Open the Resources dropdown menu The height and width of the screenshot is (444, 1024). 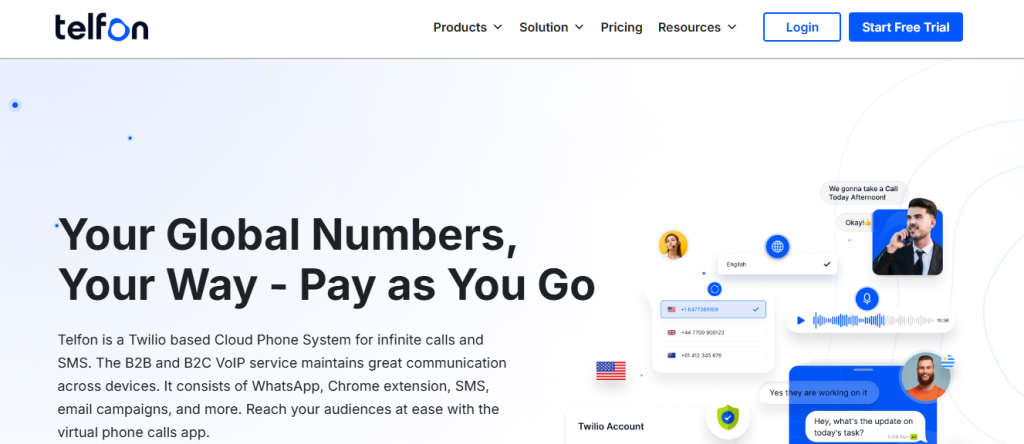(x=697, y=27)
